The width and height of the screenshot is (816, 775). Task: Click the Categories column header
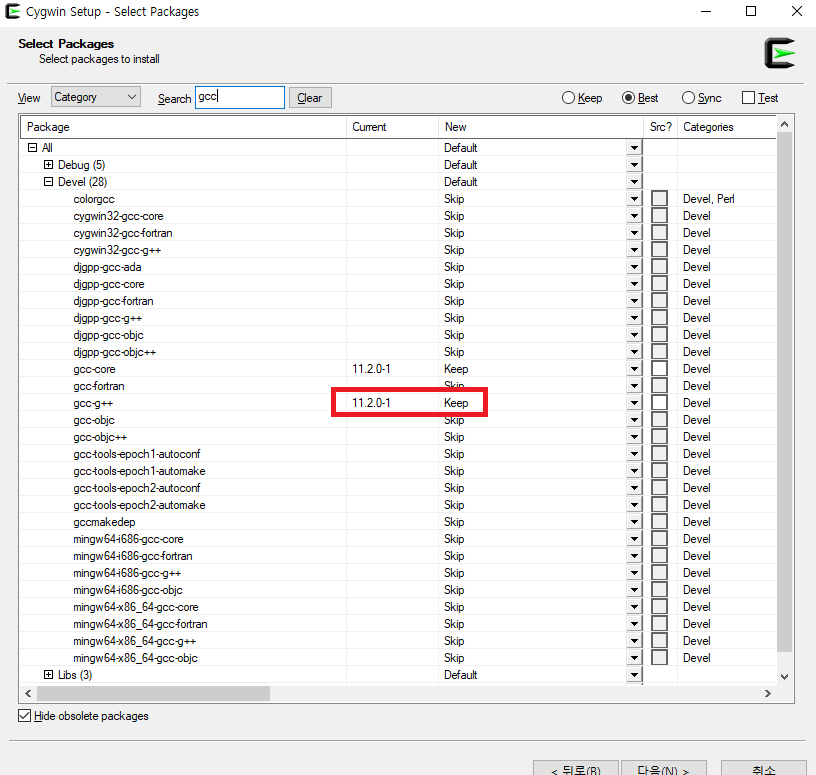click(726, 127)
